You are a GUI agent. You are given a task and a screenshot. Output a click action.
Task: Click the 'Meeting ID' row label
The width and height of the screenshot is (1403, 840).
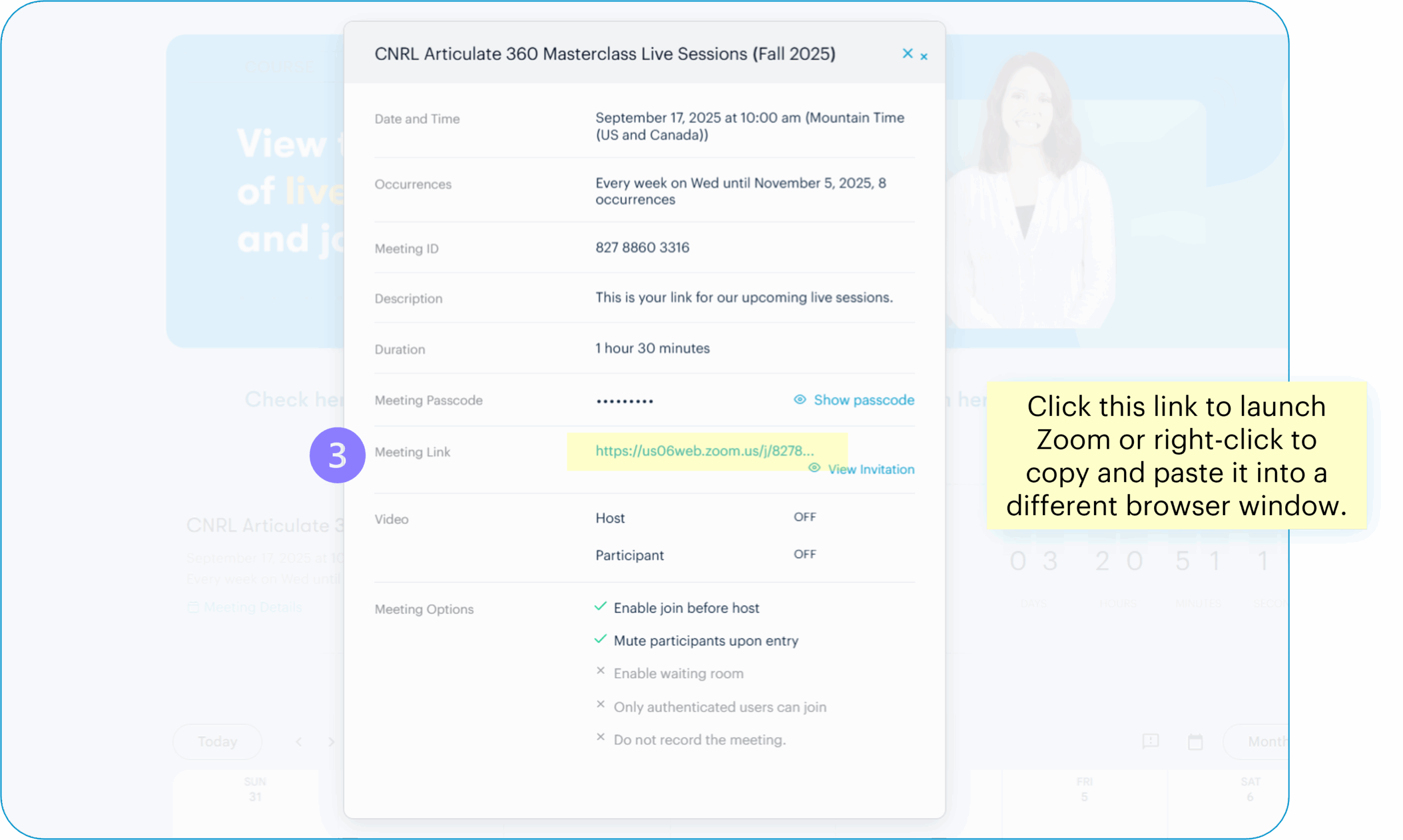point(406,248)
